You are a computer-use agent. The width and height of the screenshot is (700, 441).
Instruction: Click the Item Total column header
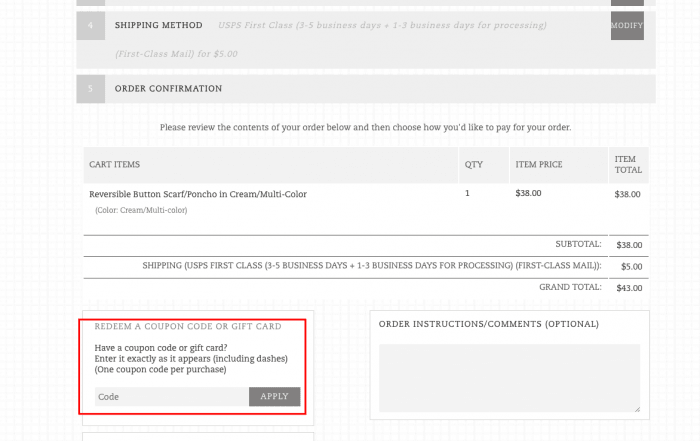(x=627, y=164)
